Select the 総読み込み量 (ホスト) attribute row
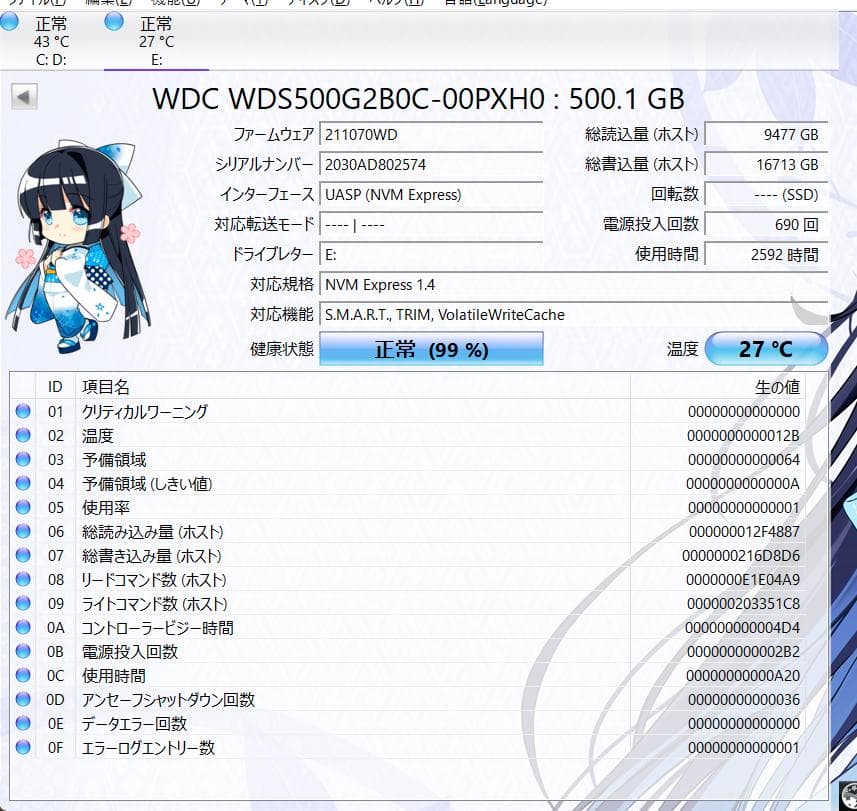Image resolution: width=857 pixels, height=811 pixels. coord(407,532)
